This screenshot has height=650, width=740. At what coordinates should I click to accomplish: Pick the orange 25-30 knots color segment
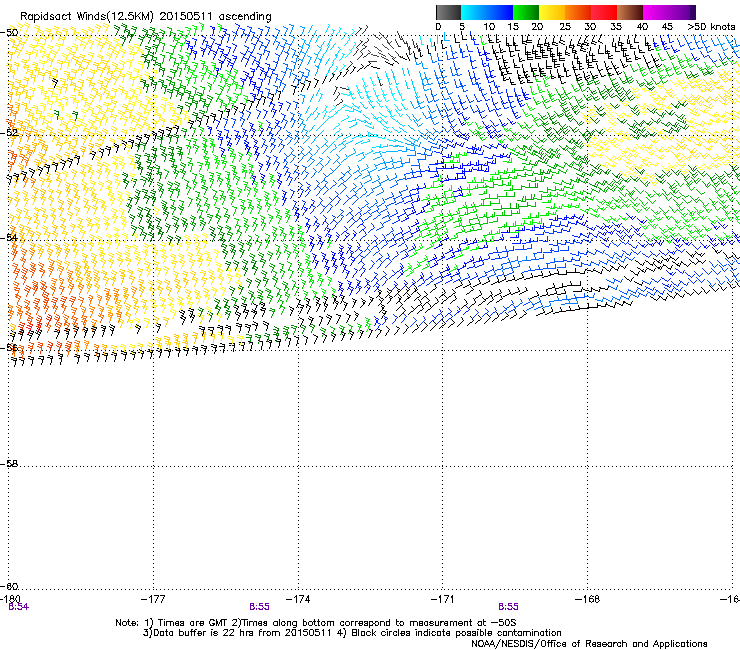[578, 12]
